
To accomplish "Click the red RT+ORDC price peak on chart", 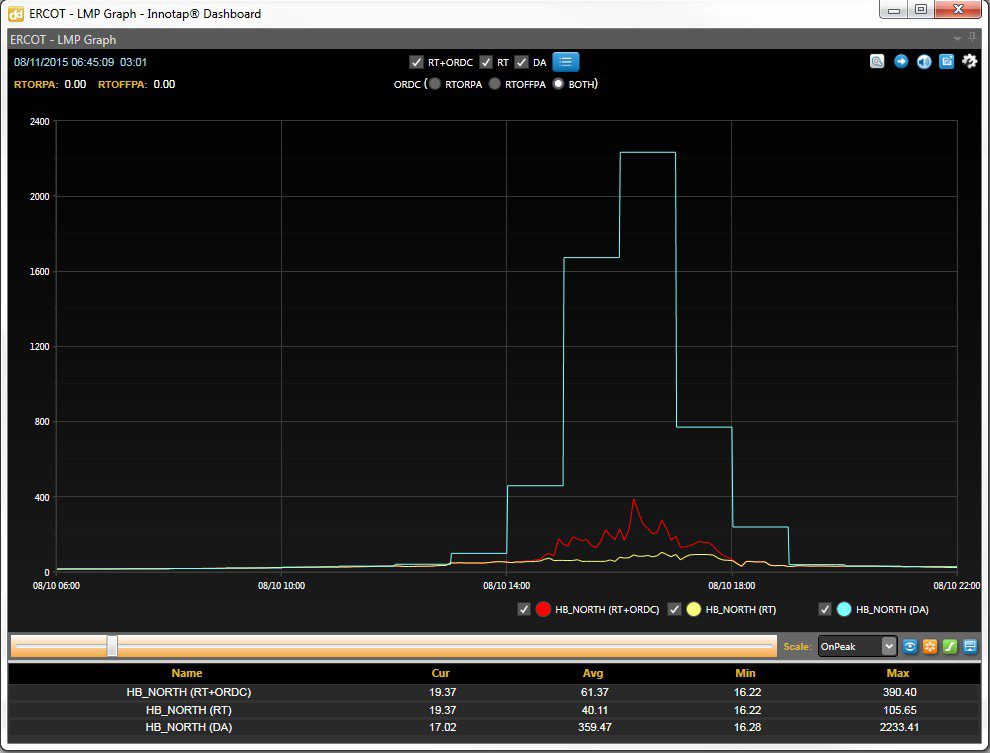I will 633,501.
